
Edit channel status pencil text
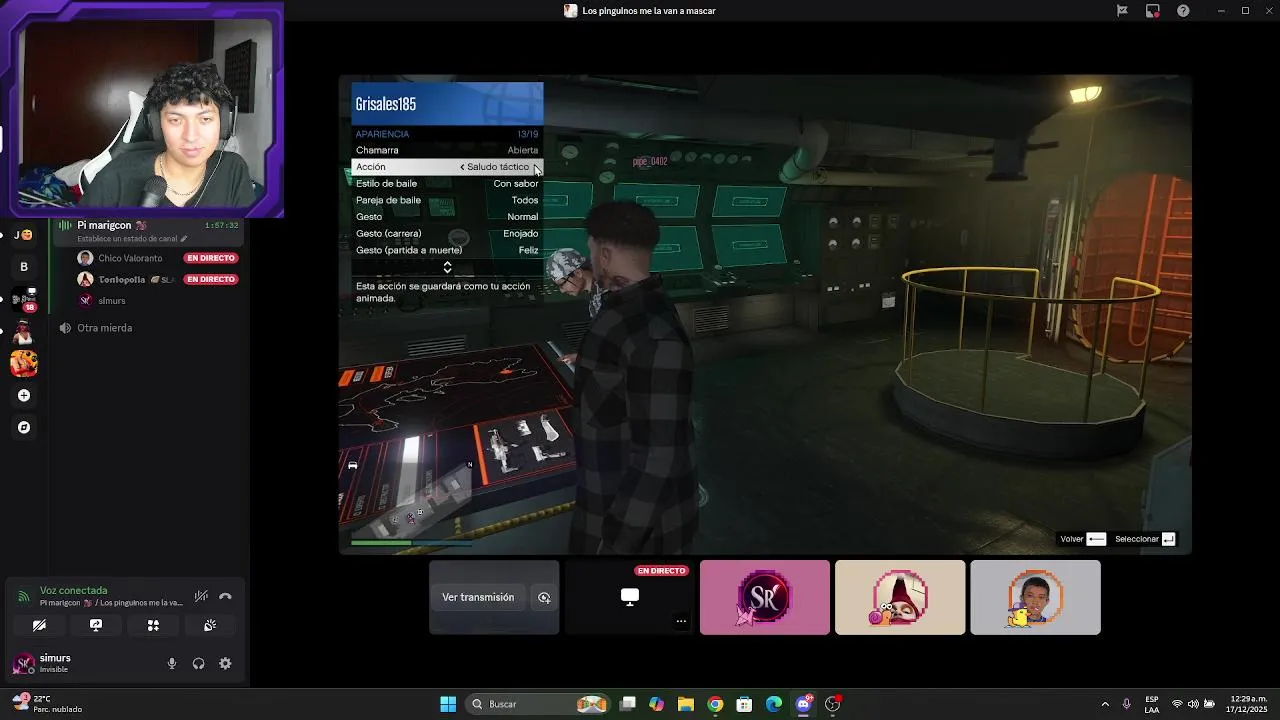tap(132, 239)
